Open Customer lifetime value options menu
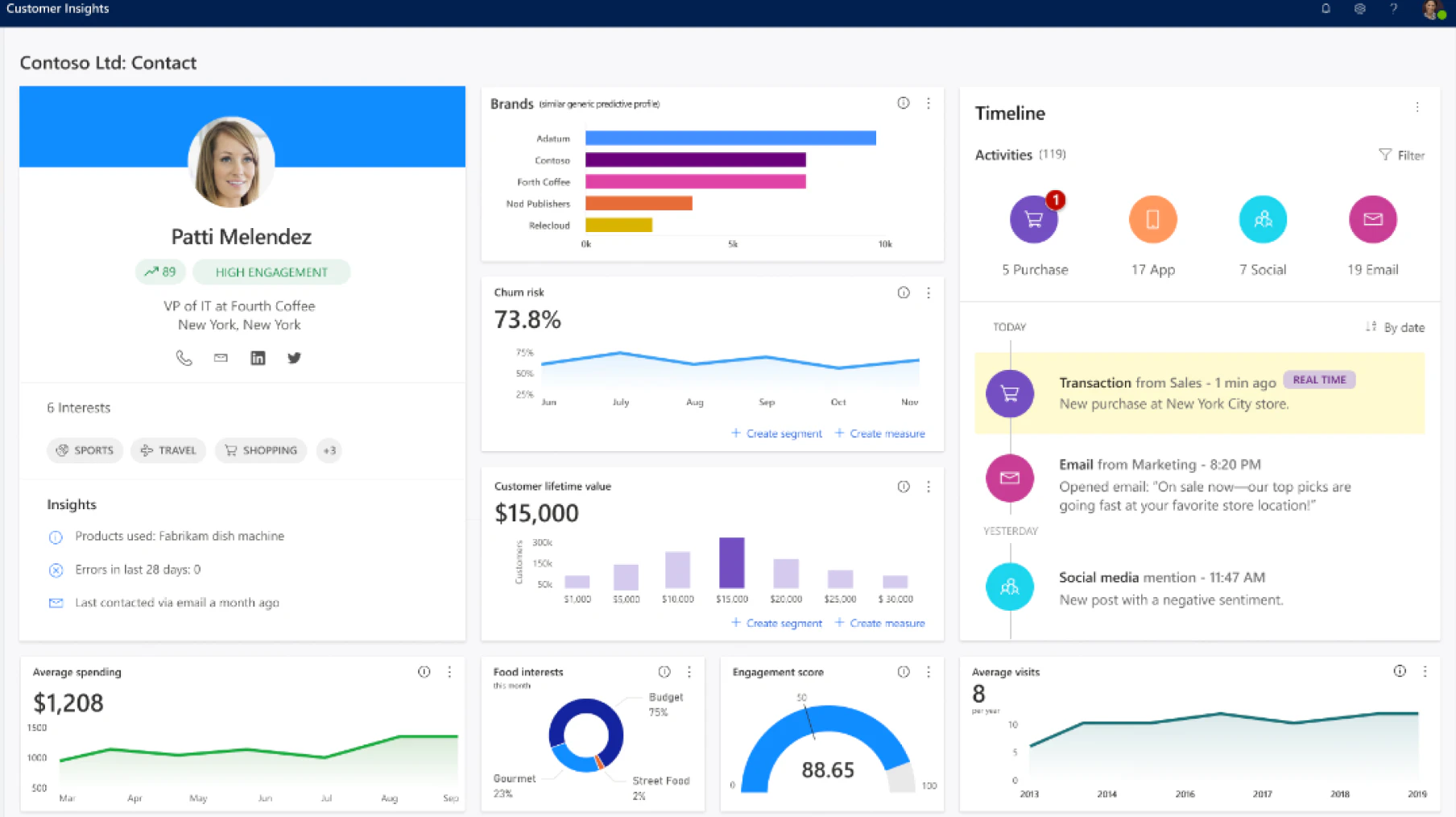The image size is (1456, 817). 929,487
